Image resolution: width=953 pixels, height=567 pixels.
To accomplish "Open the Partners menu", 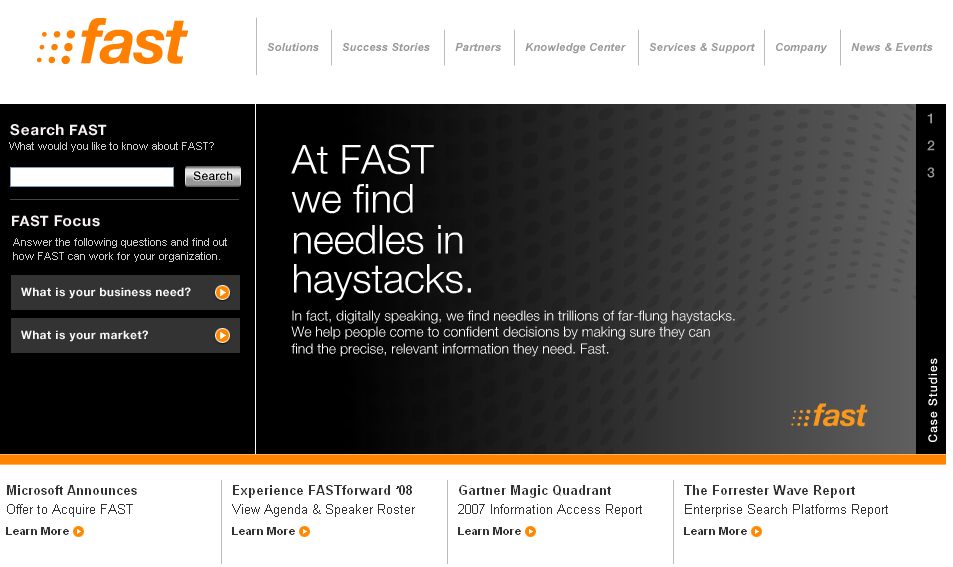I will (478, 47).
